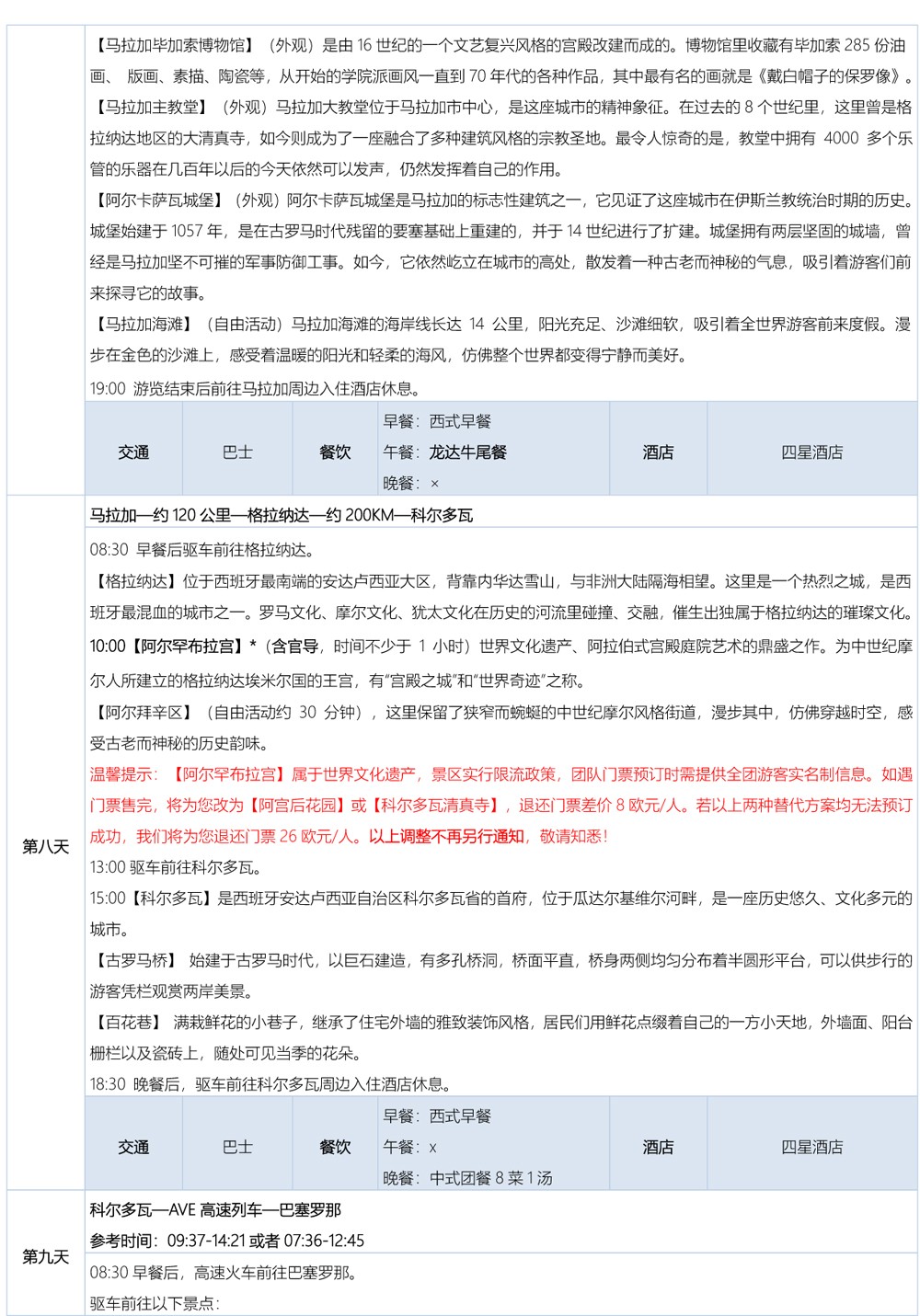Click the 中式团餐 8 菜 1 汤 dinner entry
This screenshot has height=1316, width=920.
click(x=490, y=1178)
